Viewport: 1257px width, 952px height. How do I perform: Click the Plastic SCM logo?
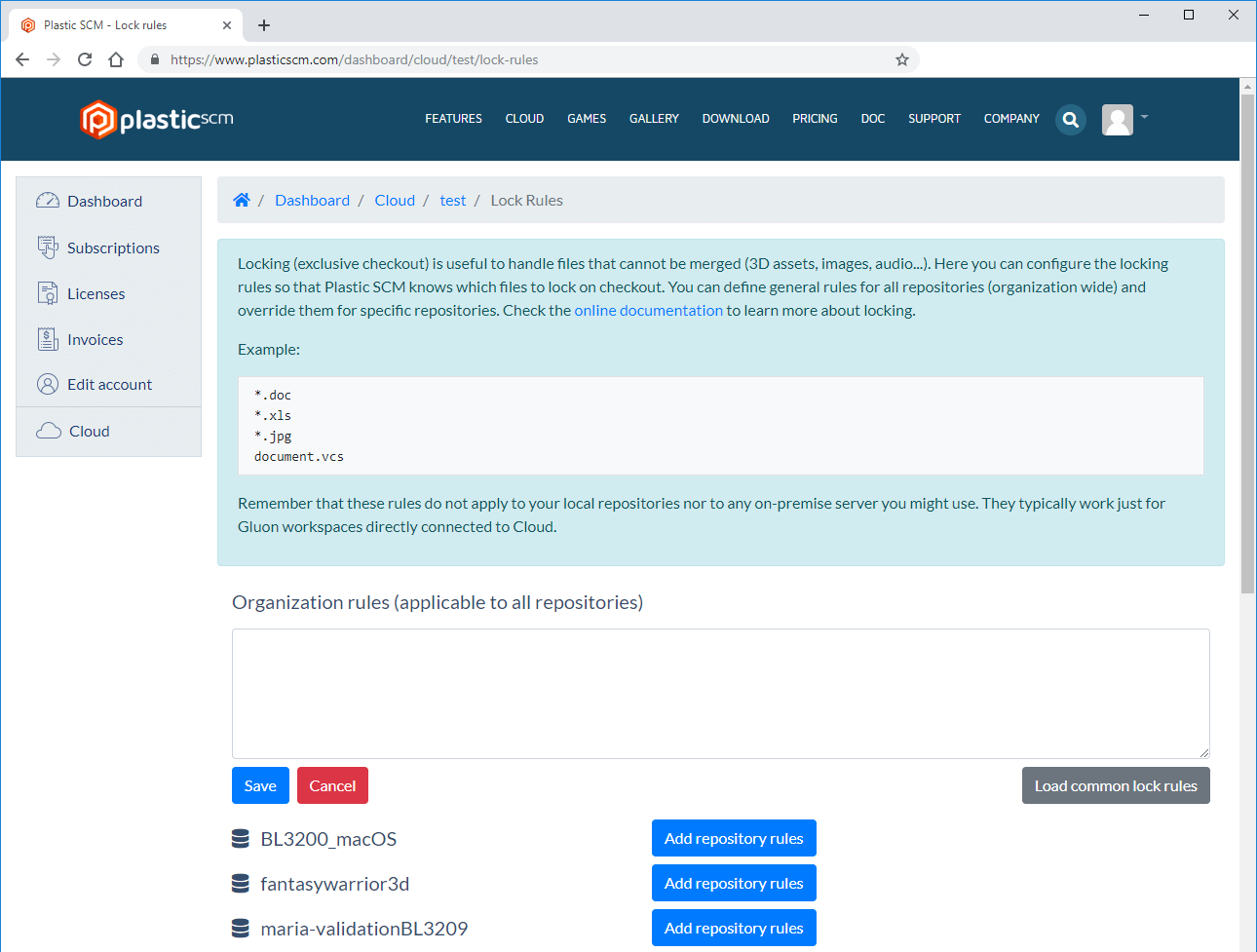click(157, 119)
